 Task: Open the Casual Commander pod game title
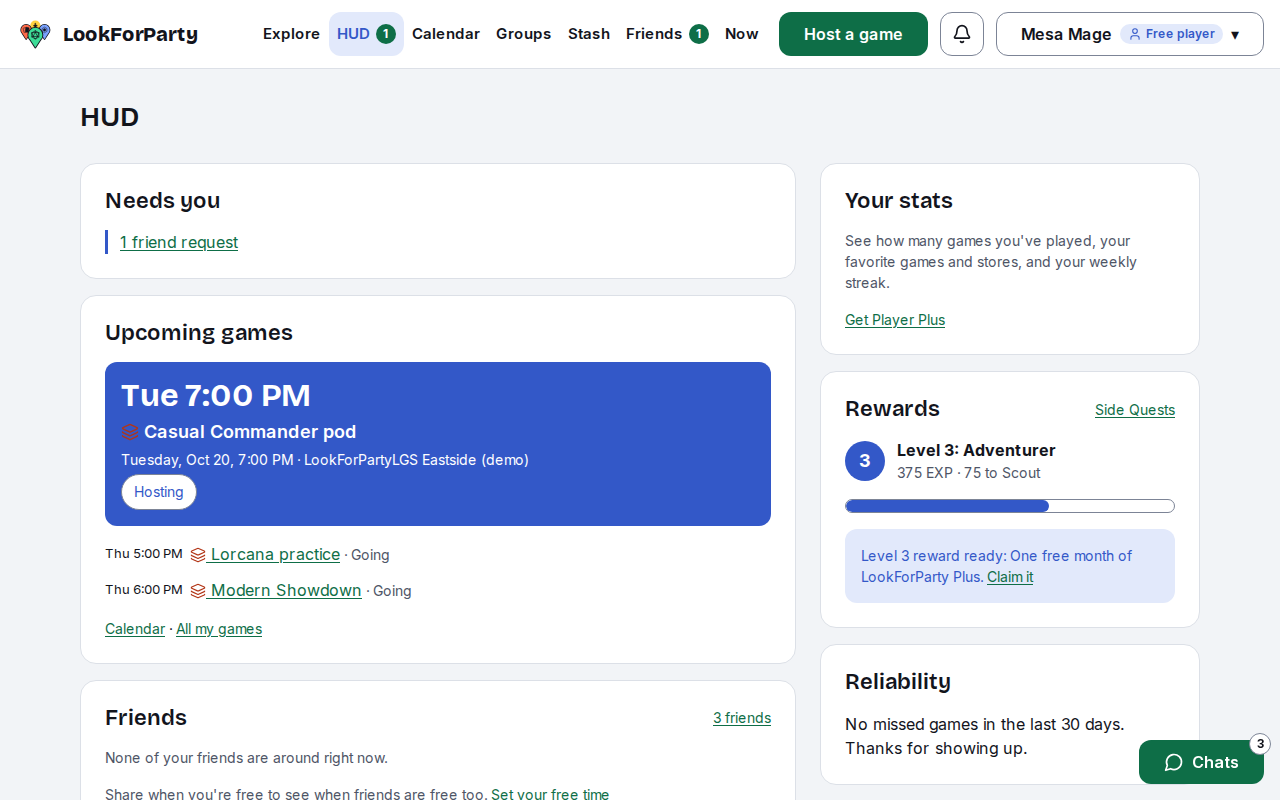click(250, 432)
